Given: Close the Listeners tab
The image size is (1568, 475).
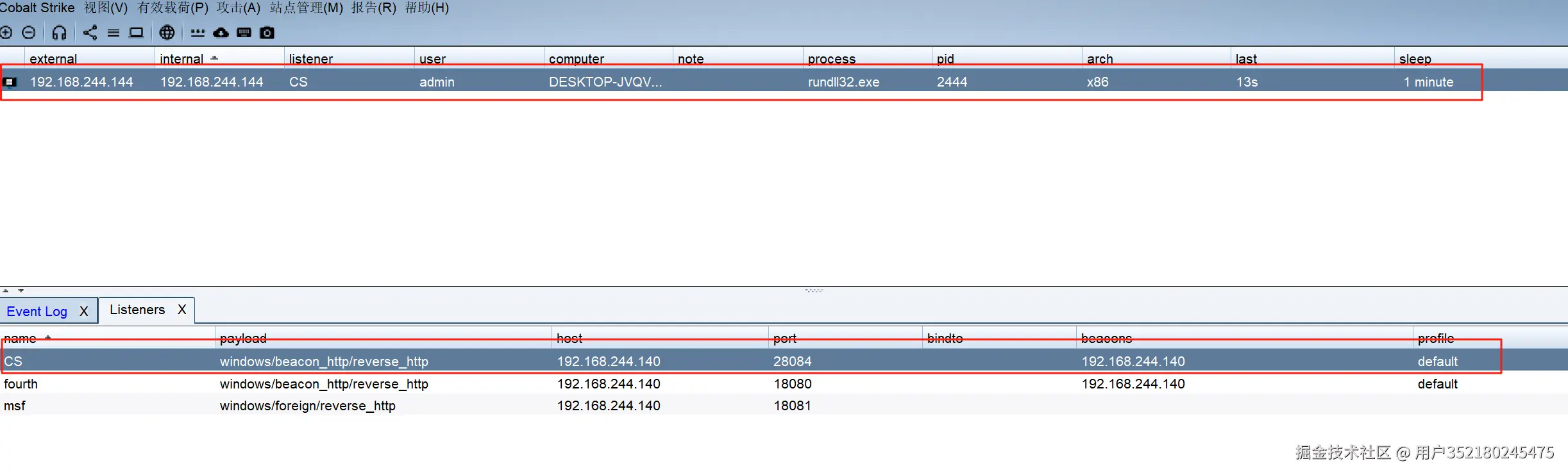Looking at the screenshot, I should (x=182, y=310).
